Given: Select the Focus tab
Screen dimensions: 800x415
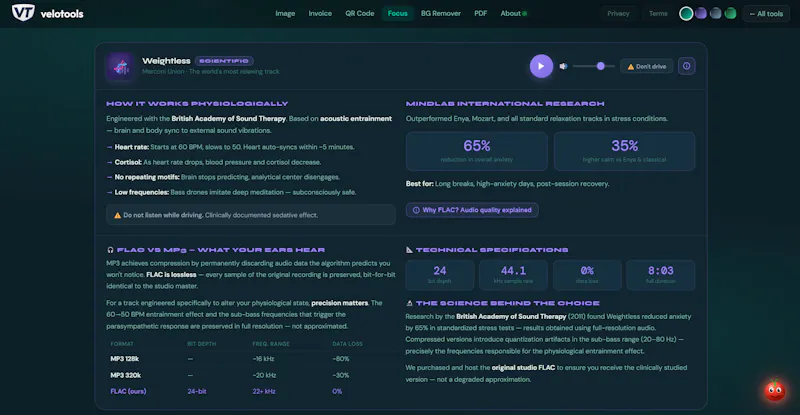Looking at the screenshot, I should click(397, 14).
